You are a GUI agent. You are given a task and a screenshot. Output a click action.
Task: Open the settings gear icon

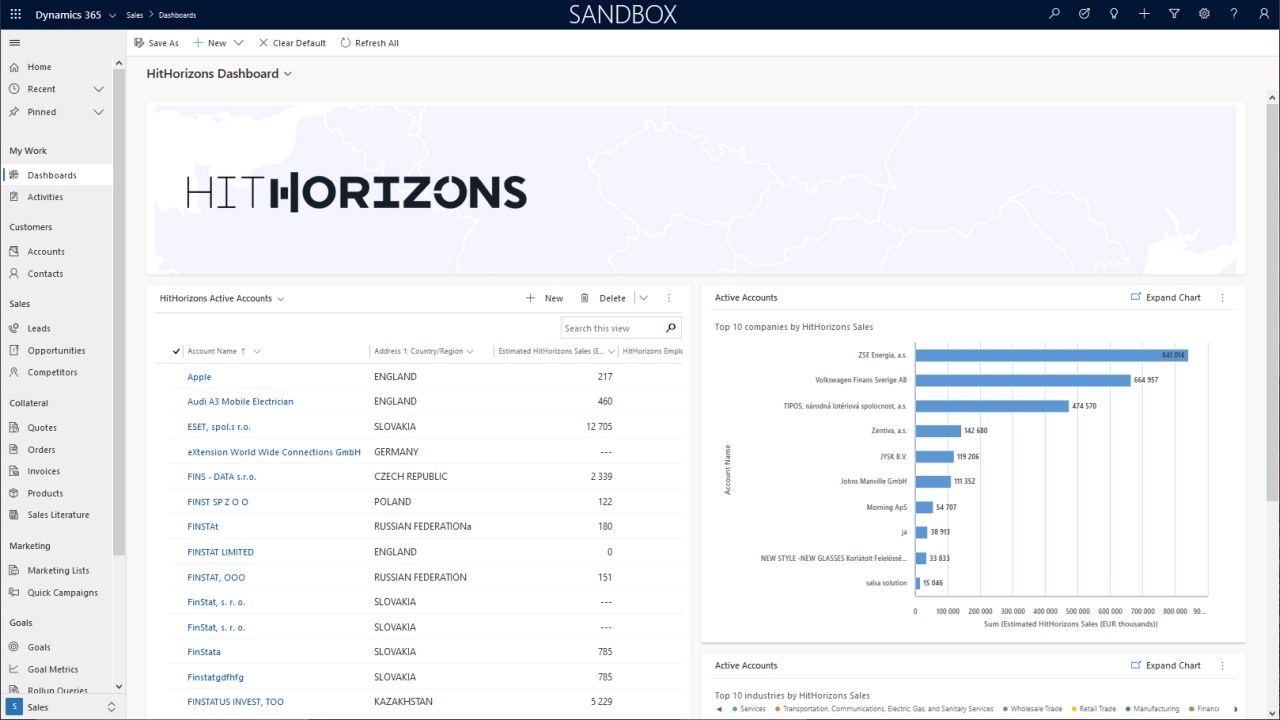[1204, 14]
